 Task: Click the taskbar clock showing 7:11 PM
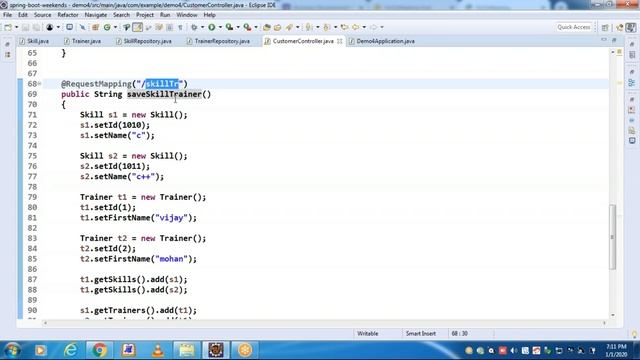click(x=616, y=350)
